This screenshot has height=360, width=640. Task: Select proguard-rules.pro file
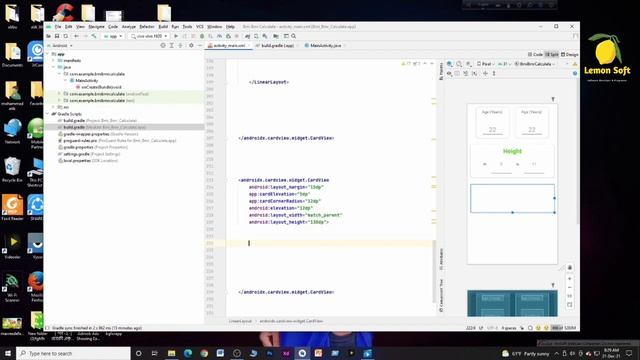(117, 140)
